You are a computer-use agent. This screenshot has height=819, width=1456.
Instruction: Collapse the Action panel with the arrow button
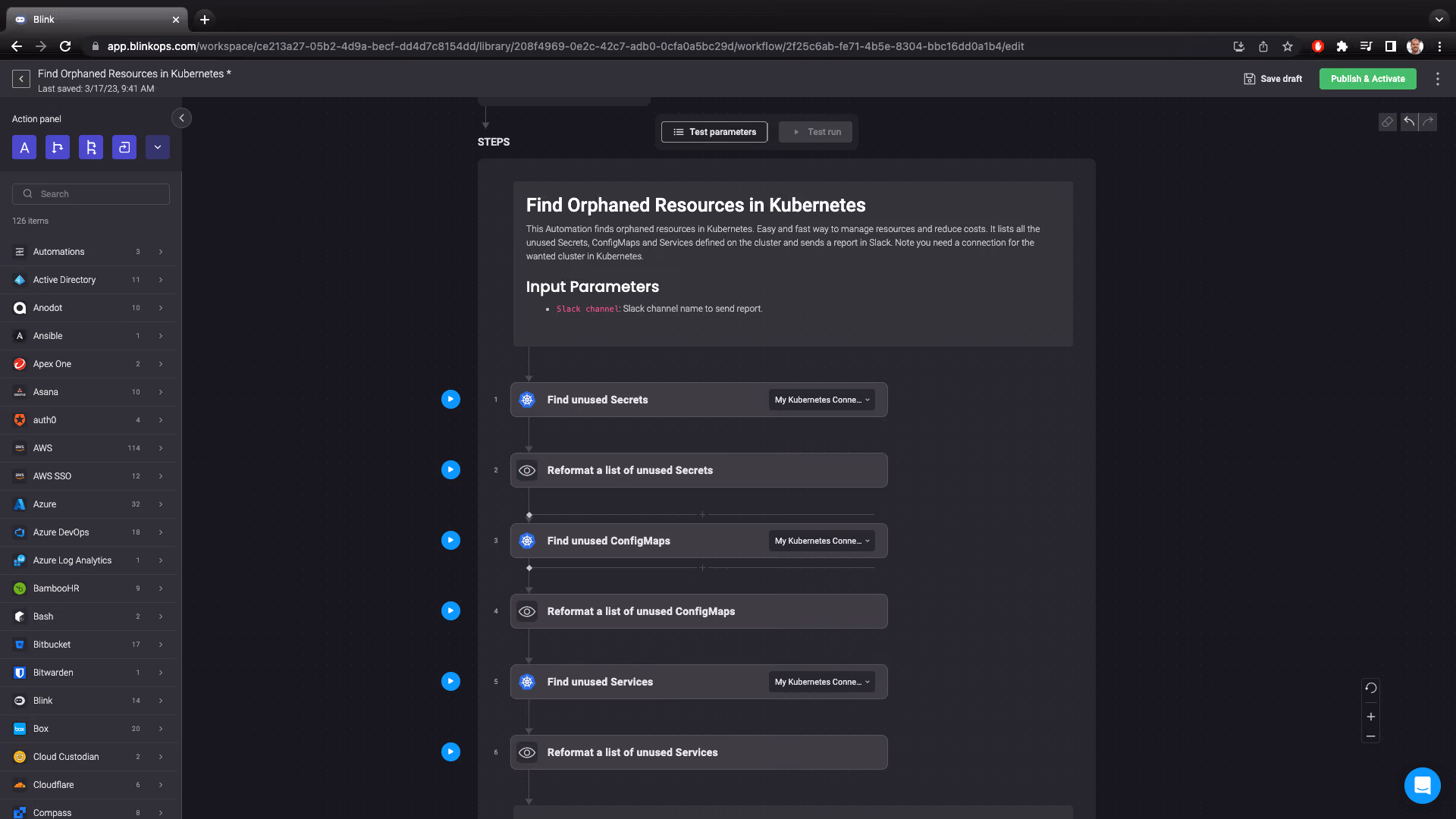coord(181,118)
